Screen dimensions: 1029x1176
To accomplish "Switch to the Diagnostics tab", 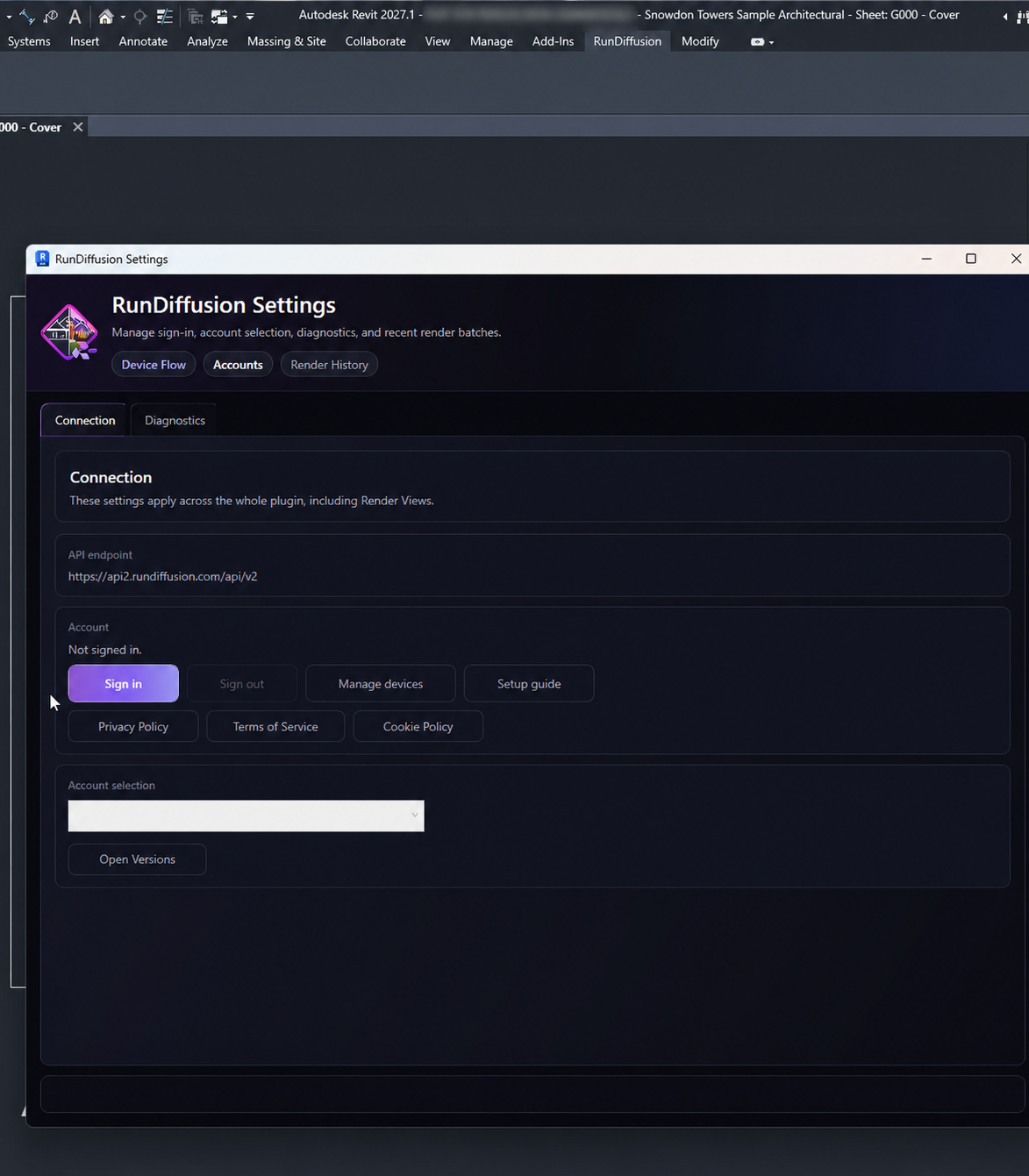I will [175, 420].
